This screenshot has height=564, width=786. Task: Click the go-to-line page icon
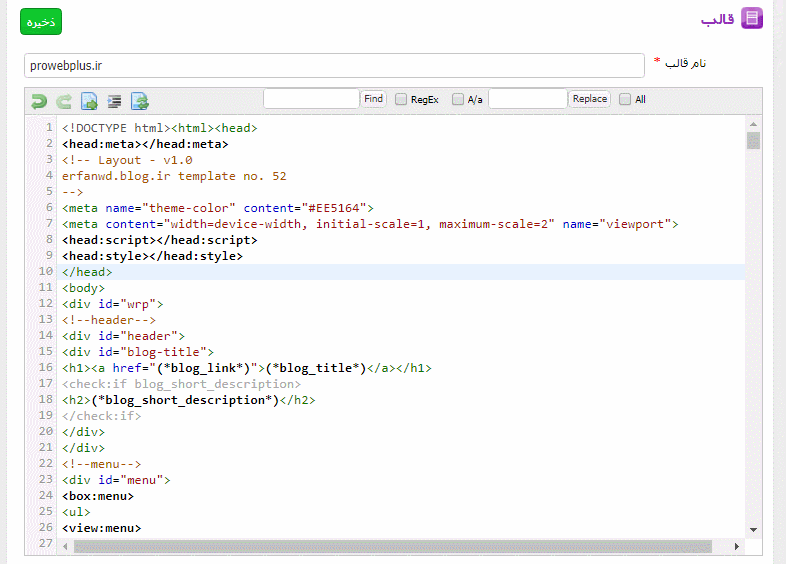89,100
